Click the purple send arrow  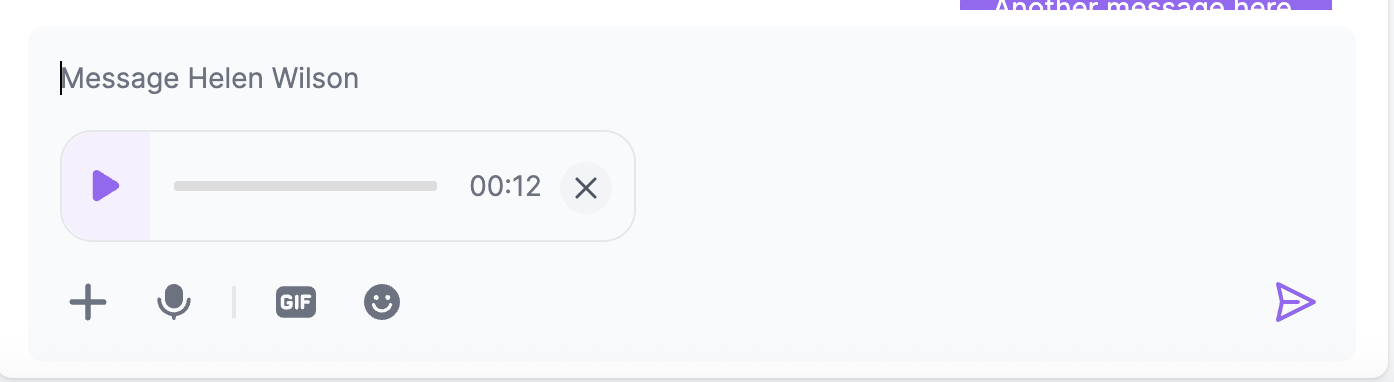pyautogui.click(x=1296, y=302)
